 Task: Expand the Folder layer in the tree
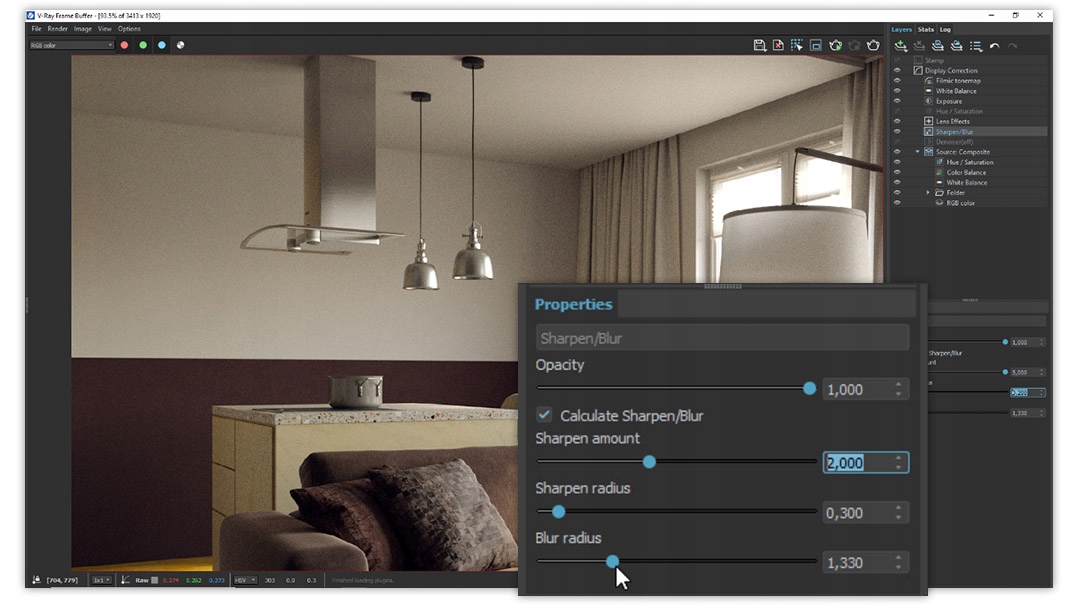click(928, 192)
